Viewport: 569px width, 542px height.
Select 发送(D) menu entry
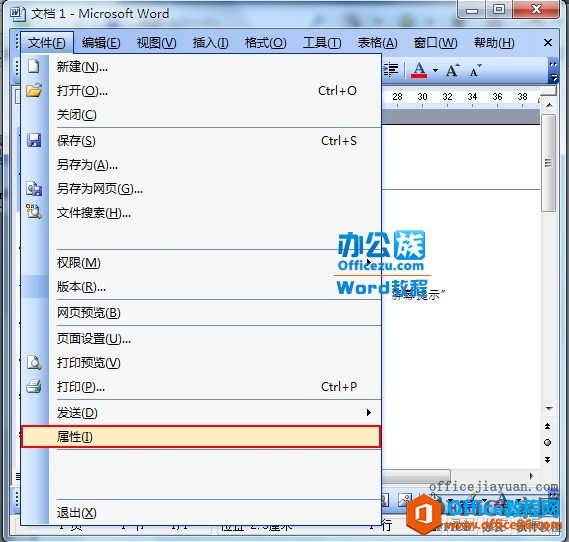pos(201,412)
